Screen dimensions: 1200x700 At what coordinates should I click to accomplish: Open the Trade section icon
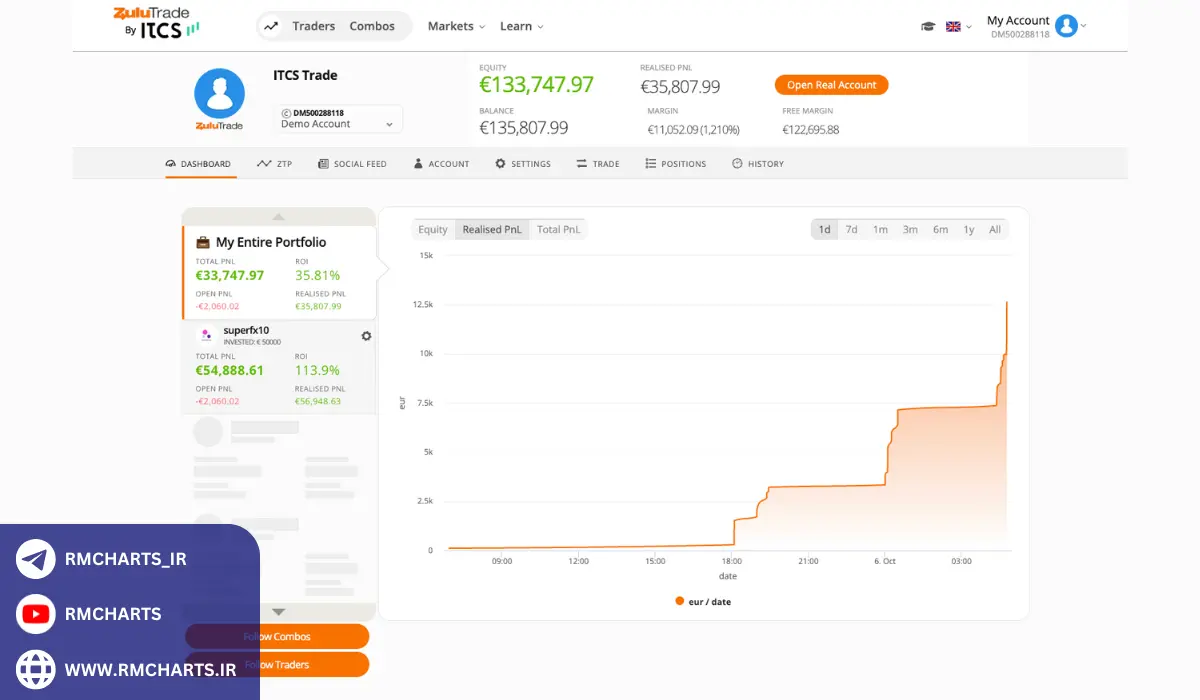coord(583,163)
